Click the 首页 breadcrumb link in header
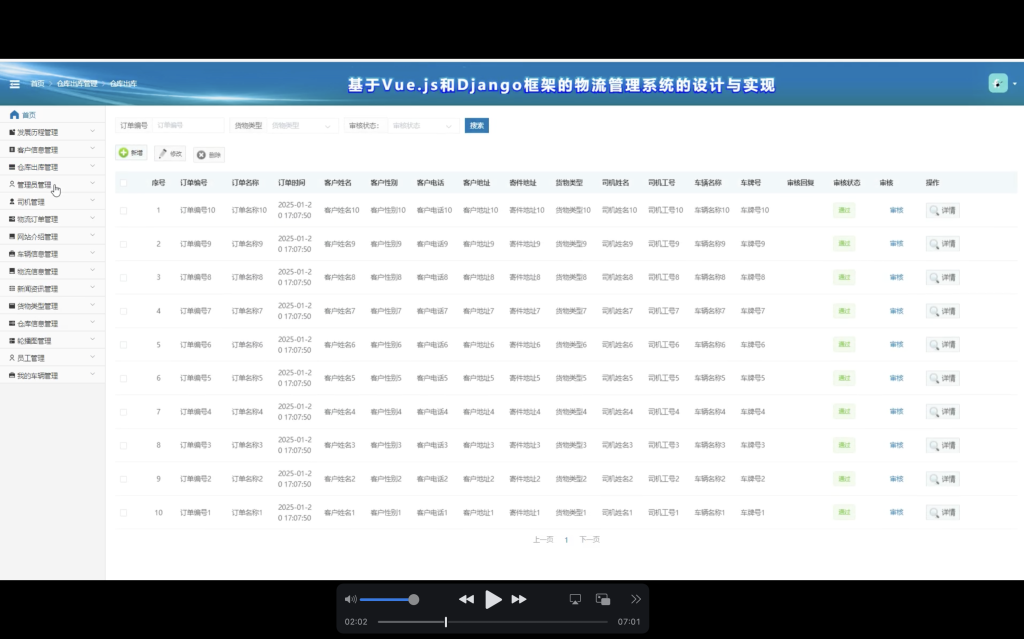Image resolution: width=1024 pixels, height=639 pixels. (x=37, y=84)
